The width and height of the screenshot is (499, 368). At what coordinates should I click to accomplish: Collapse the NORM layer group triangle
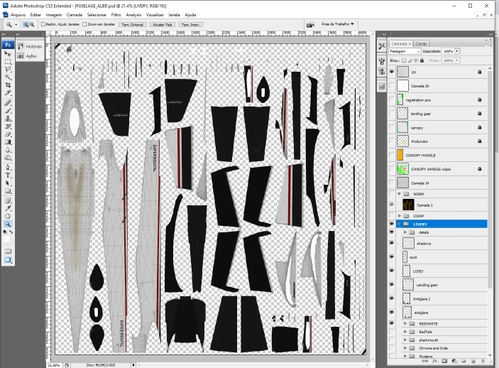[x=399, y=194]
